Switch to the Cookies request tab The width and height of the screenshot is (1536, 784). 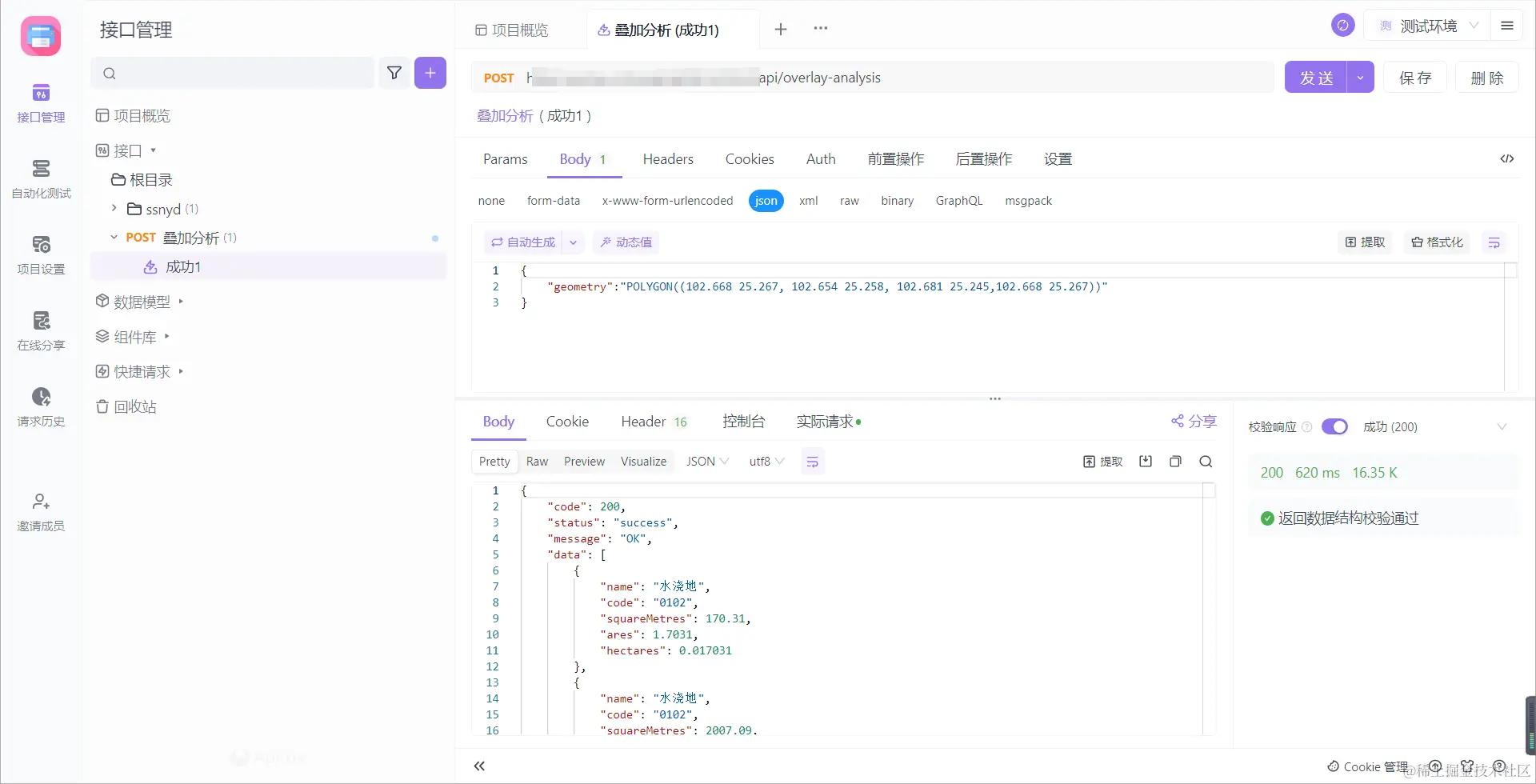tap(750, 159)
